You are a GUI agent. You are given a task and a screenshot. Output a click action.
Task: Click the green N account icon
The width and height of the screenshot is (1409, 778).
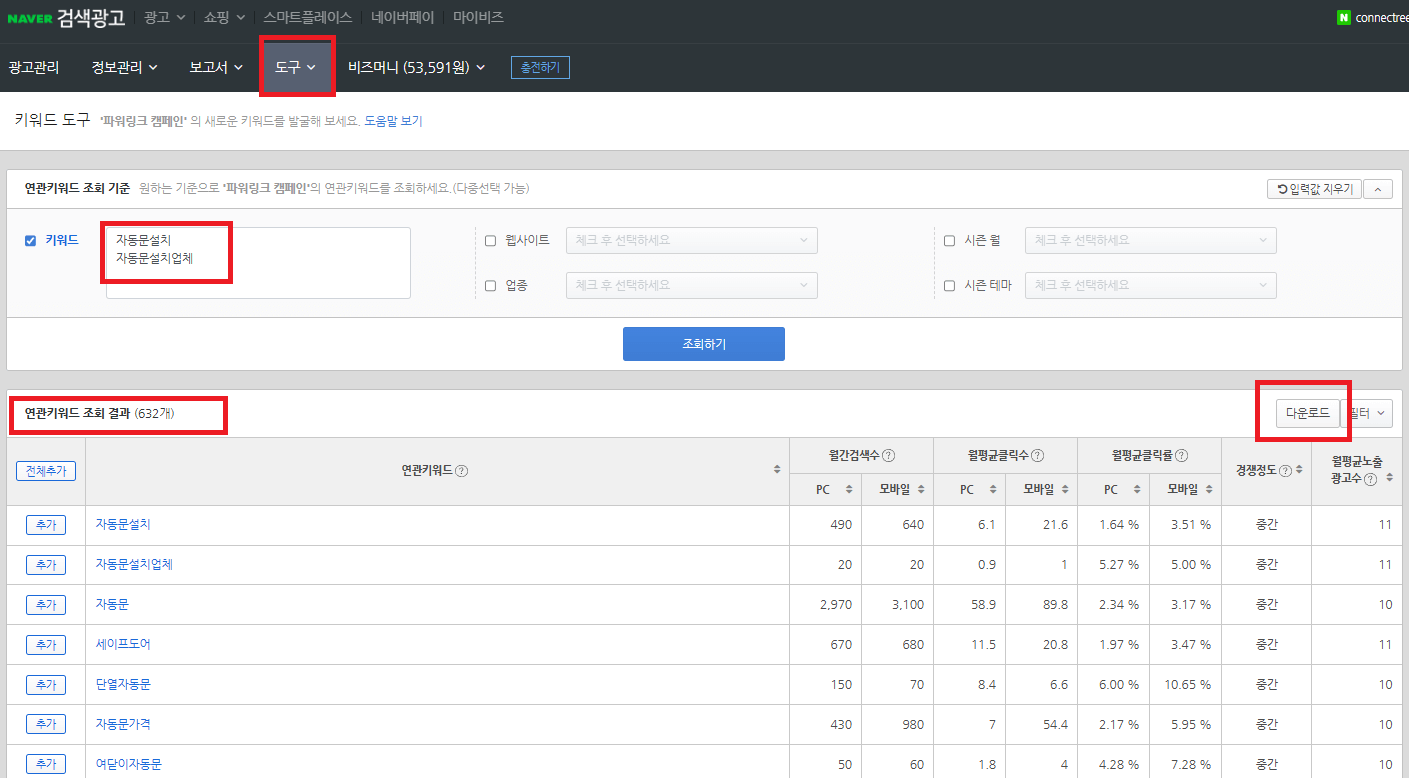click(x=1344, y=17)
